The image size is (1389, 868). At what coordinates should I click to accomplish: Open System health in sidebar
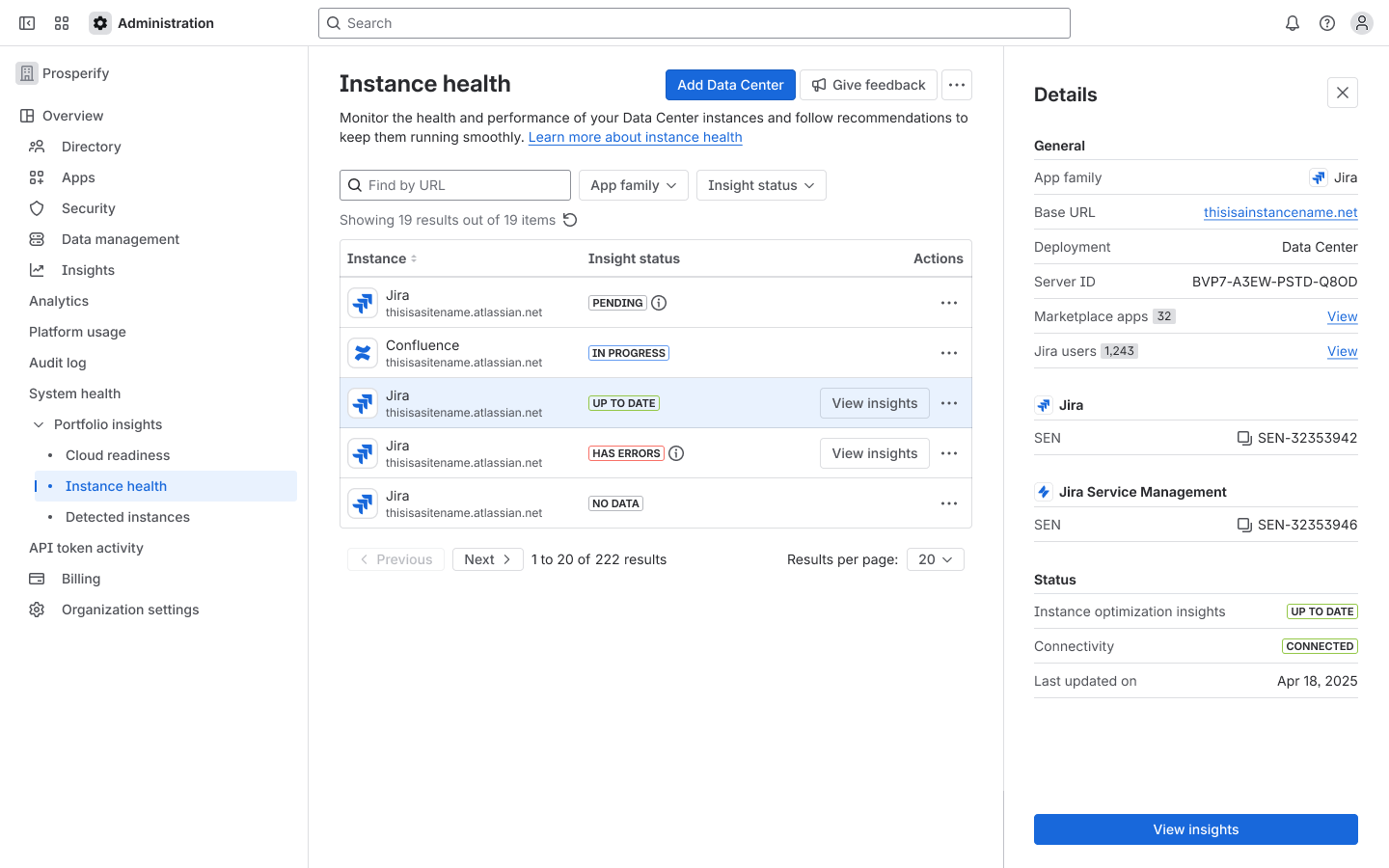75,393
